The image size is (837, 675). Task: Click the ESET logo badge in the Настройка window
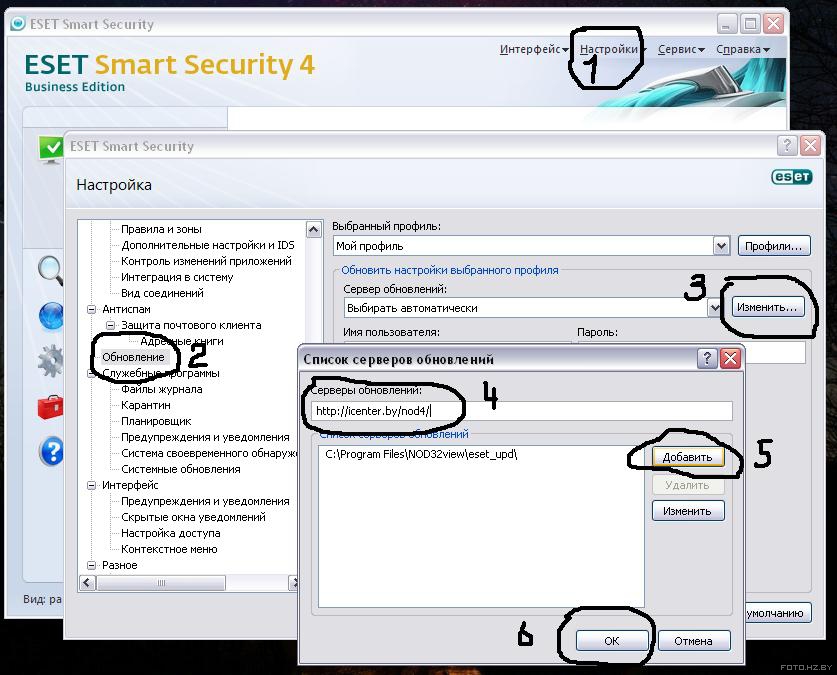(x=792, y=177)
